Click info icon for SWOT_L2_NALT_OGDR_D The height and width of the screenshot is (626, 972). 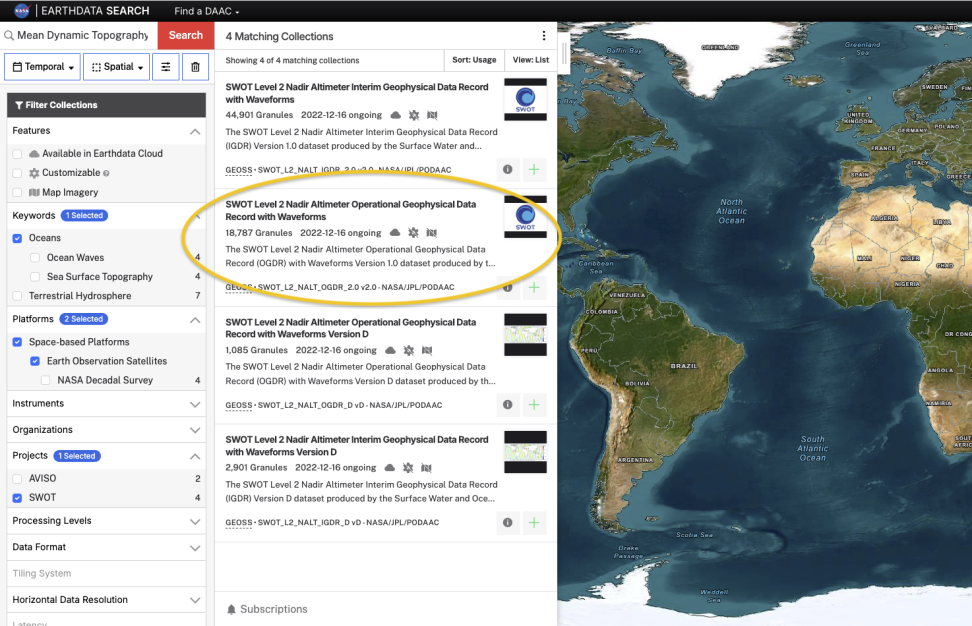[x=508, y=405]
